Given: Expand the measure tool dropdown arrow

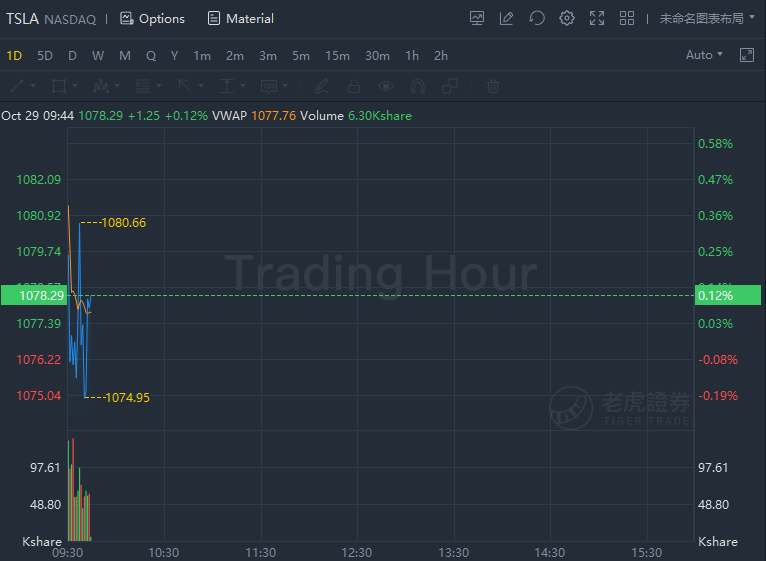Looking at the screenshot, I should pyautogui.click(x=243, y=86).
